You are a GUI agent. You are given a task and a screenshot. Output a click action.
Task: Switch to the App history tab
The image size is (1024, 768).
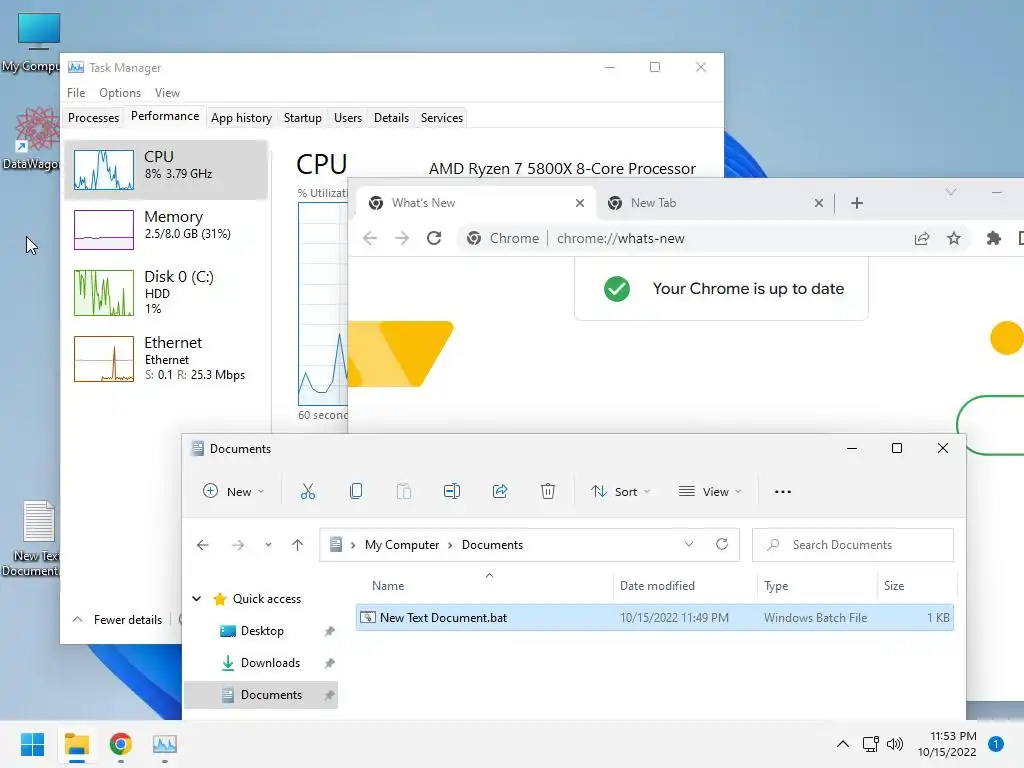(x=241, y=118)
